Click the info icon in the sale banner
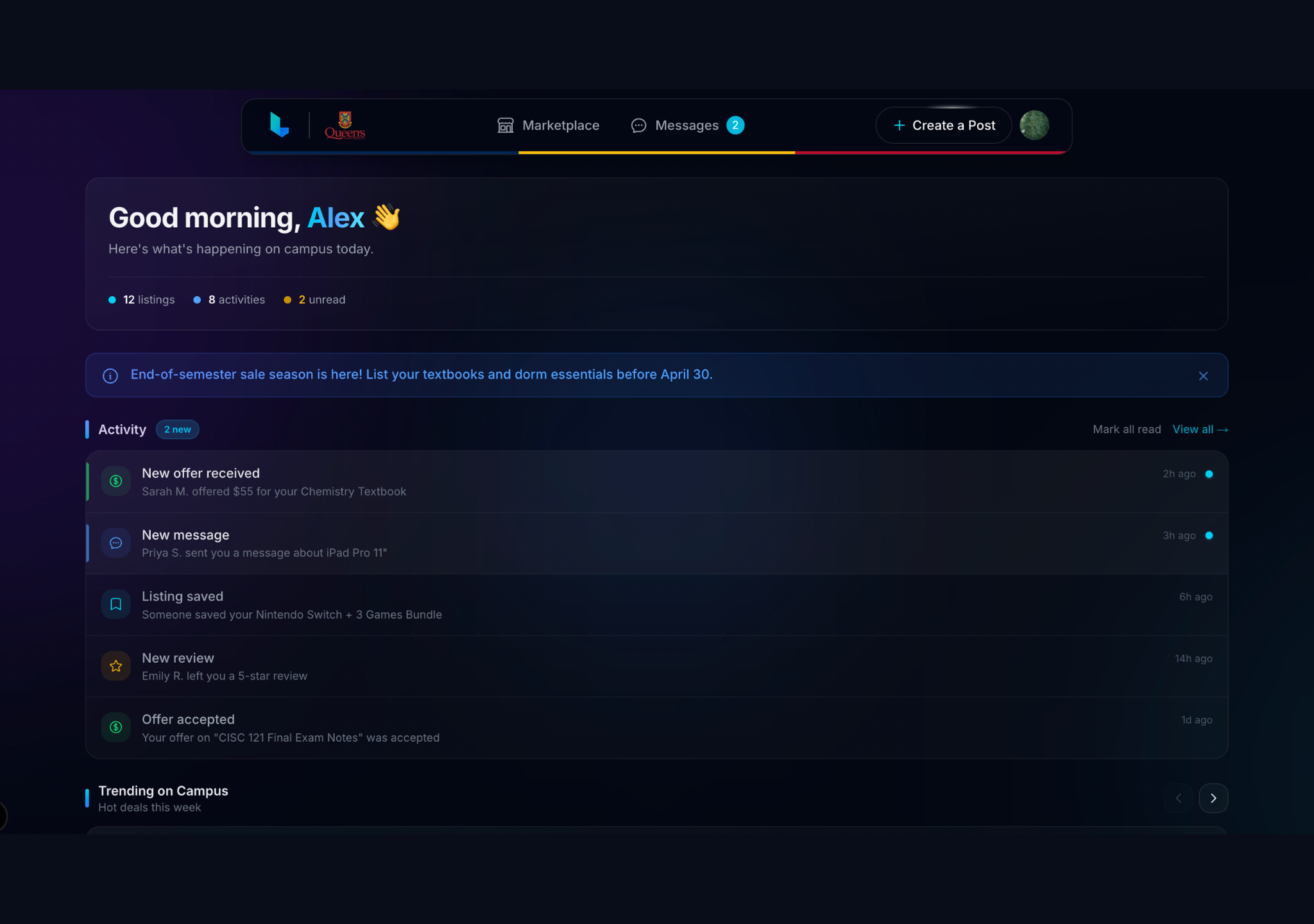Screen dimensions: 1314x924 click(110, 375)
